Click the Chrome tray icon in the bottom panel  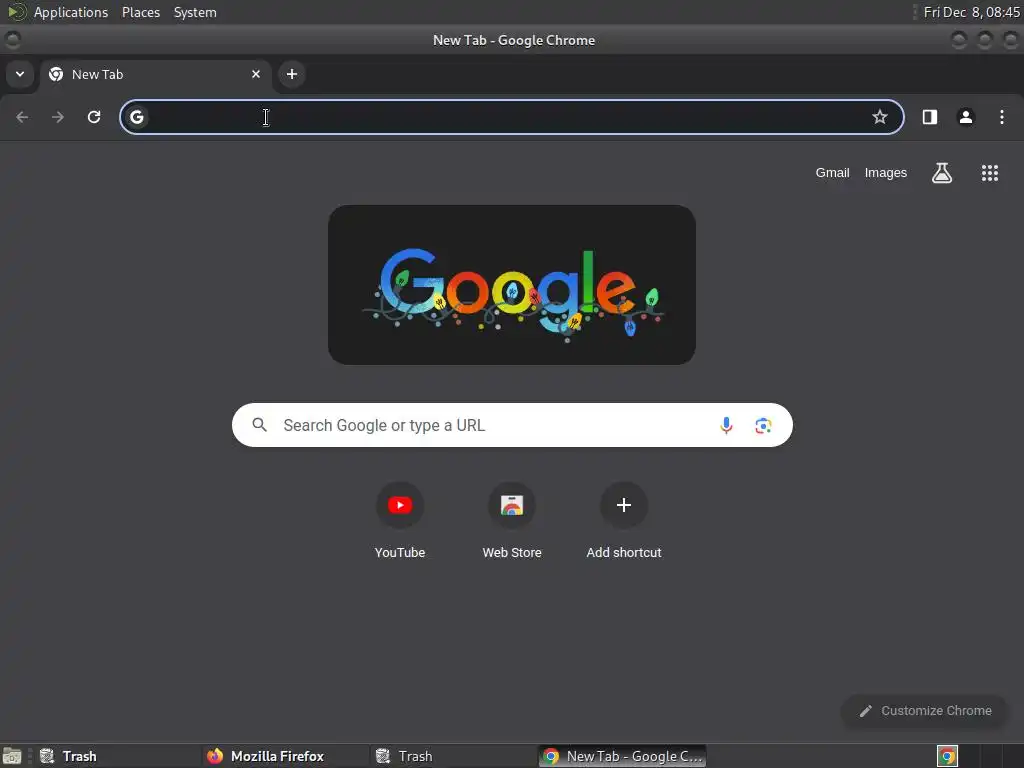tap(947, 756)
